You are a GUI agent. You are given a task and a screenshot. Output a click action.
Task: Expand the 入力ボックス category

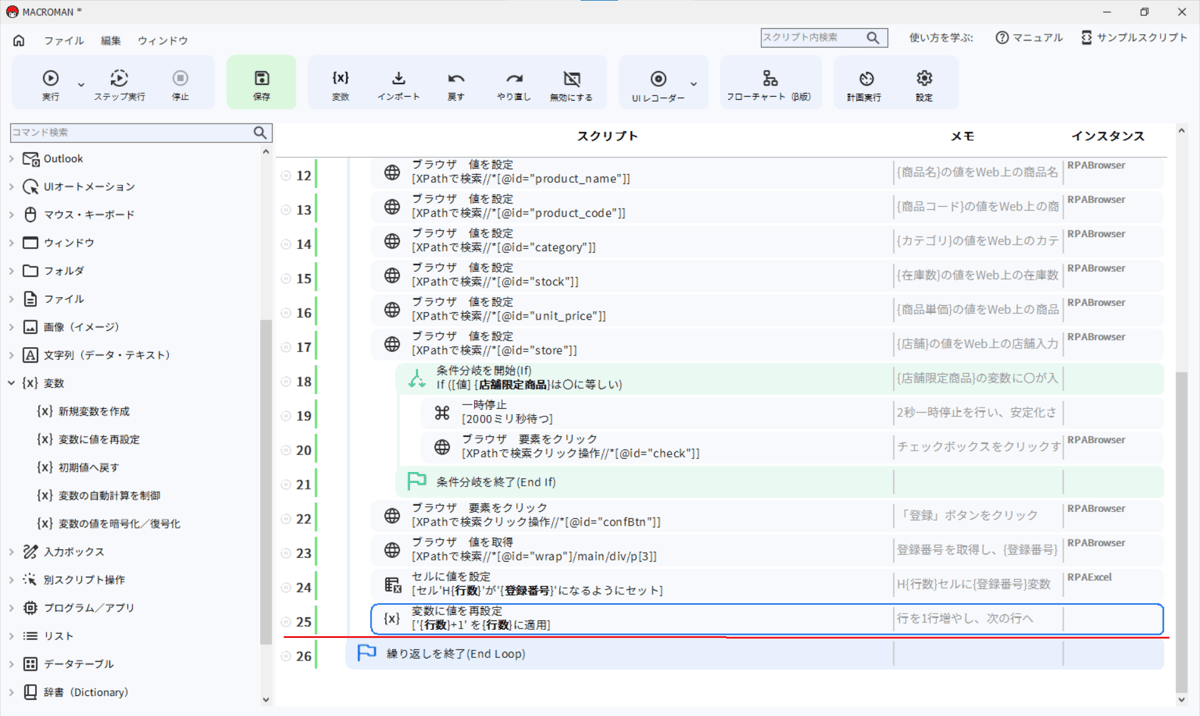[12, 552]
